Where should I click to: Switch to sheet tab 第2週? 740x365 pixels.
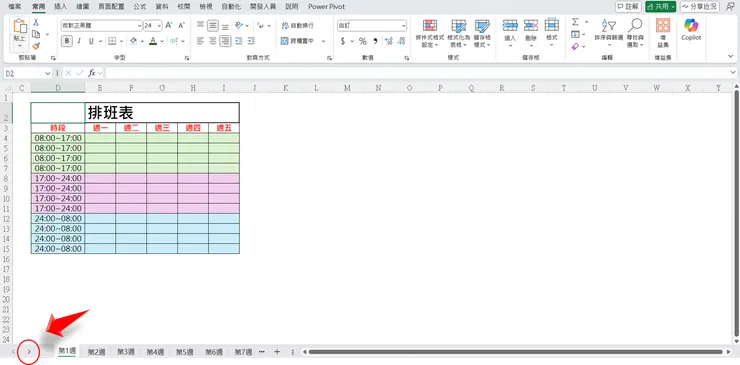96,352
